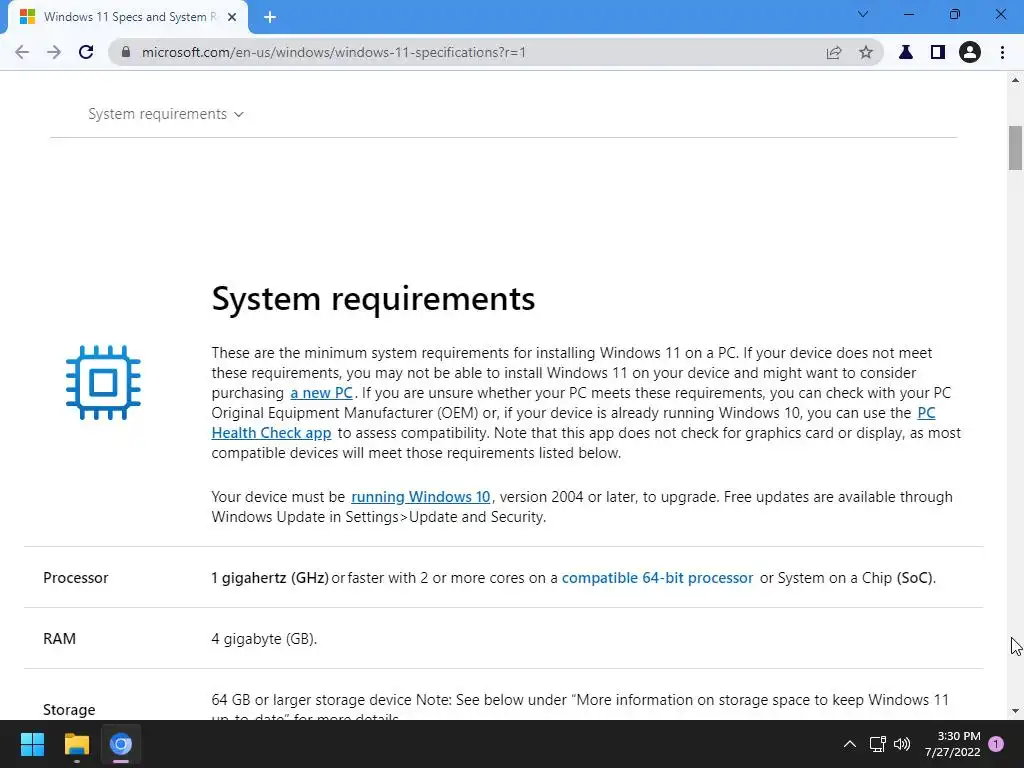
Task: Share this page icon in address bar
Action: (x=834, y=52)
